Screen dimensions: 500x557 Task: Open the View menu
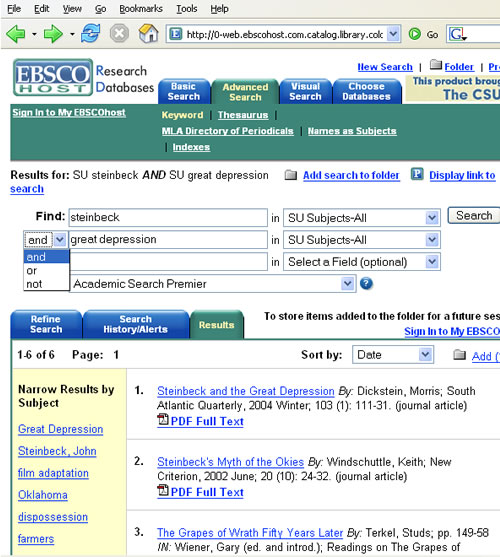(x=72, y=9)
